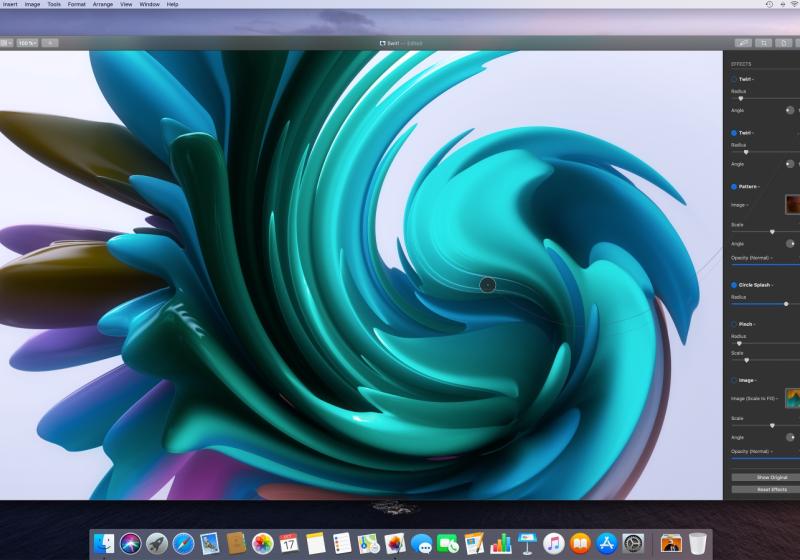This screenshot has height=560, width=800.
Task: Open Calendar icon showing 17
Action: click(x=289, y=544)
